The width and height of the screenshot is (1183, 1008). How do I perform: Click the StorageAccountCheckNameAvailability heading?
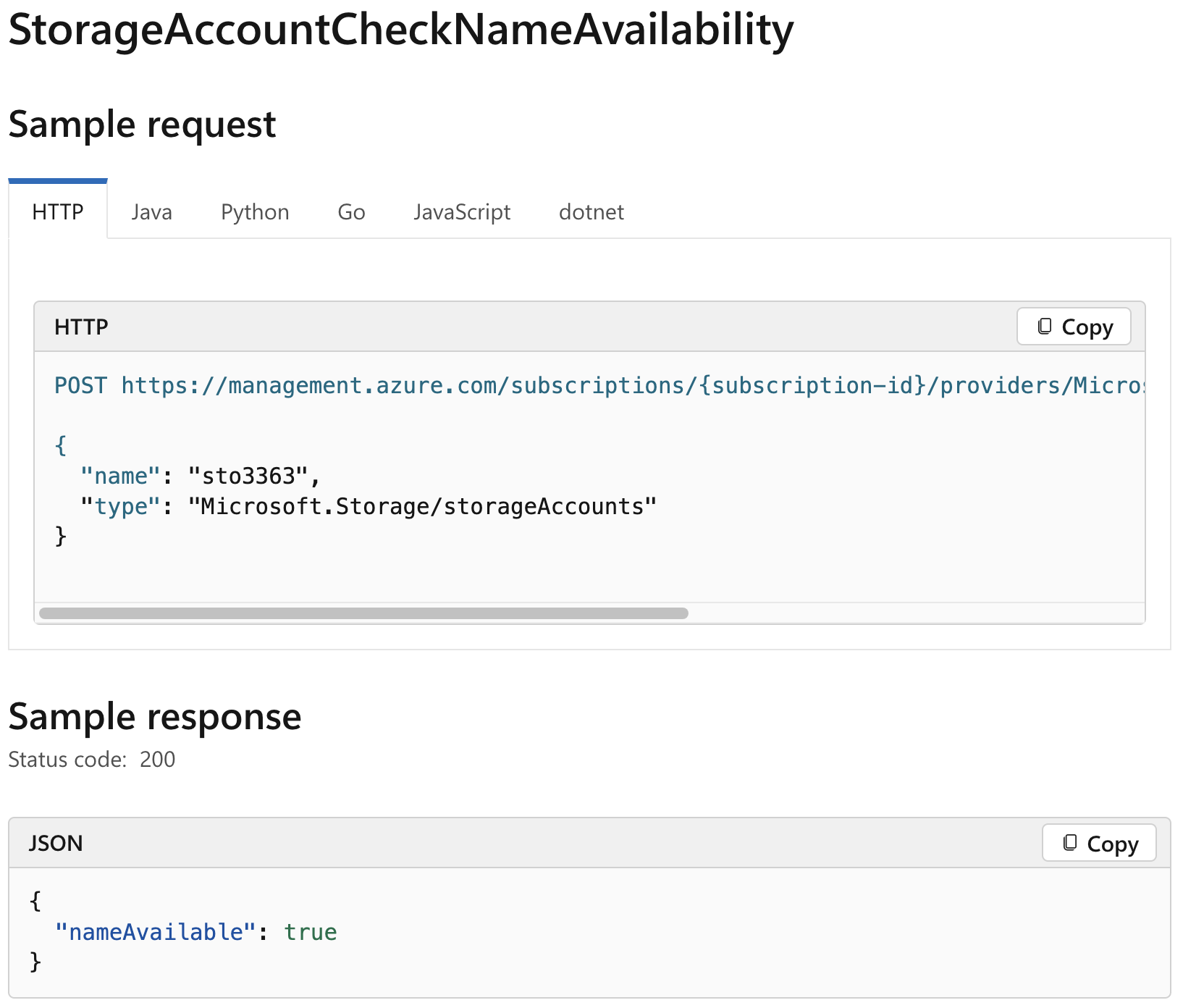(400, 30)
